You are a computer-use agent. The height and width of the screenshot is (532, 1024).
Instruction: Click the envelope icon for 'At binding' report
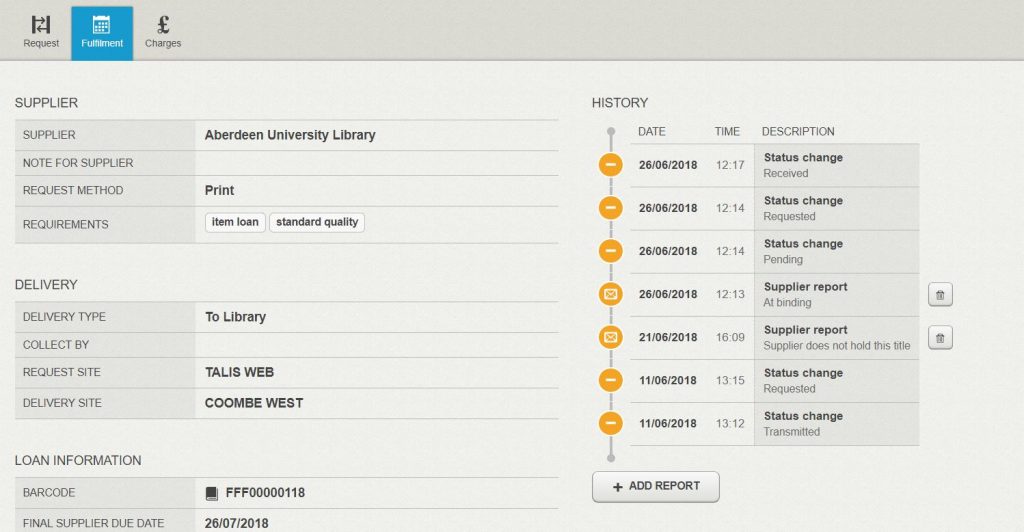point(611,294)
